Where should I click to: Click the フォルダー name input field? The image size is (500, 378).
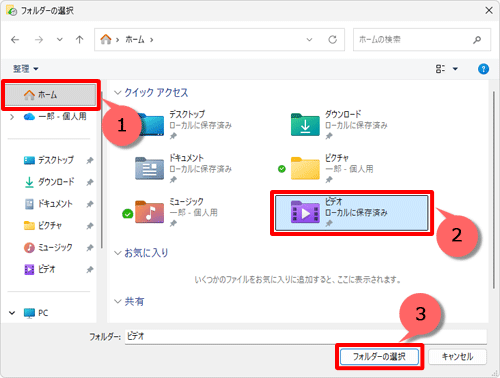[x=306, y=336]
